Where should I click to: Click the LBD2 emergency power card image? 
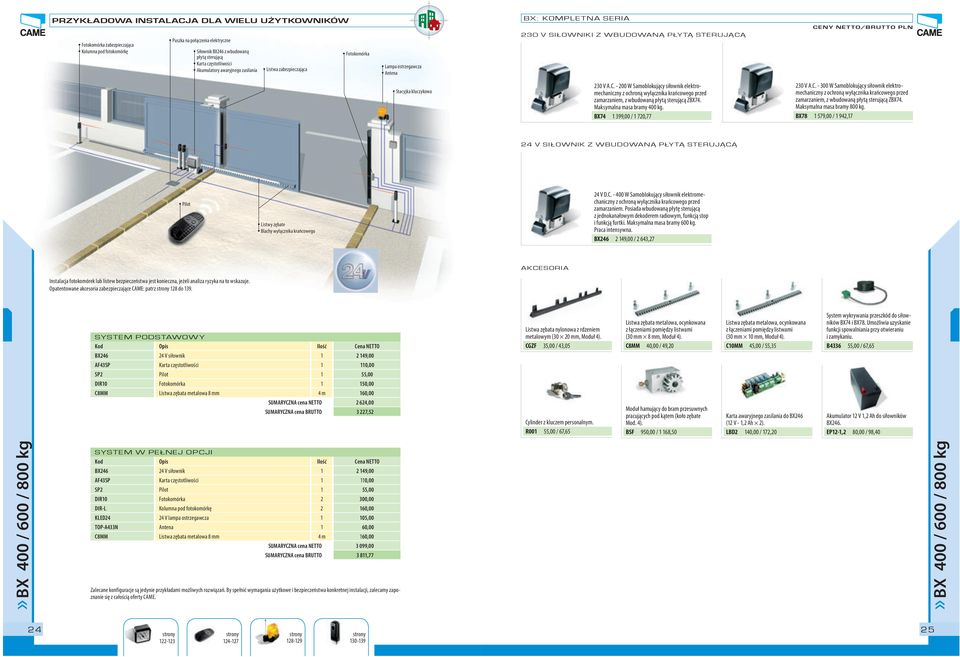(x=763, y=386)
